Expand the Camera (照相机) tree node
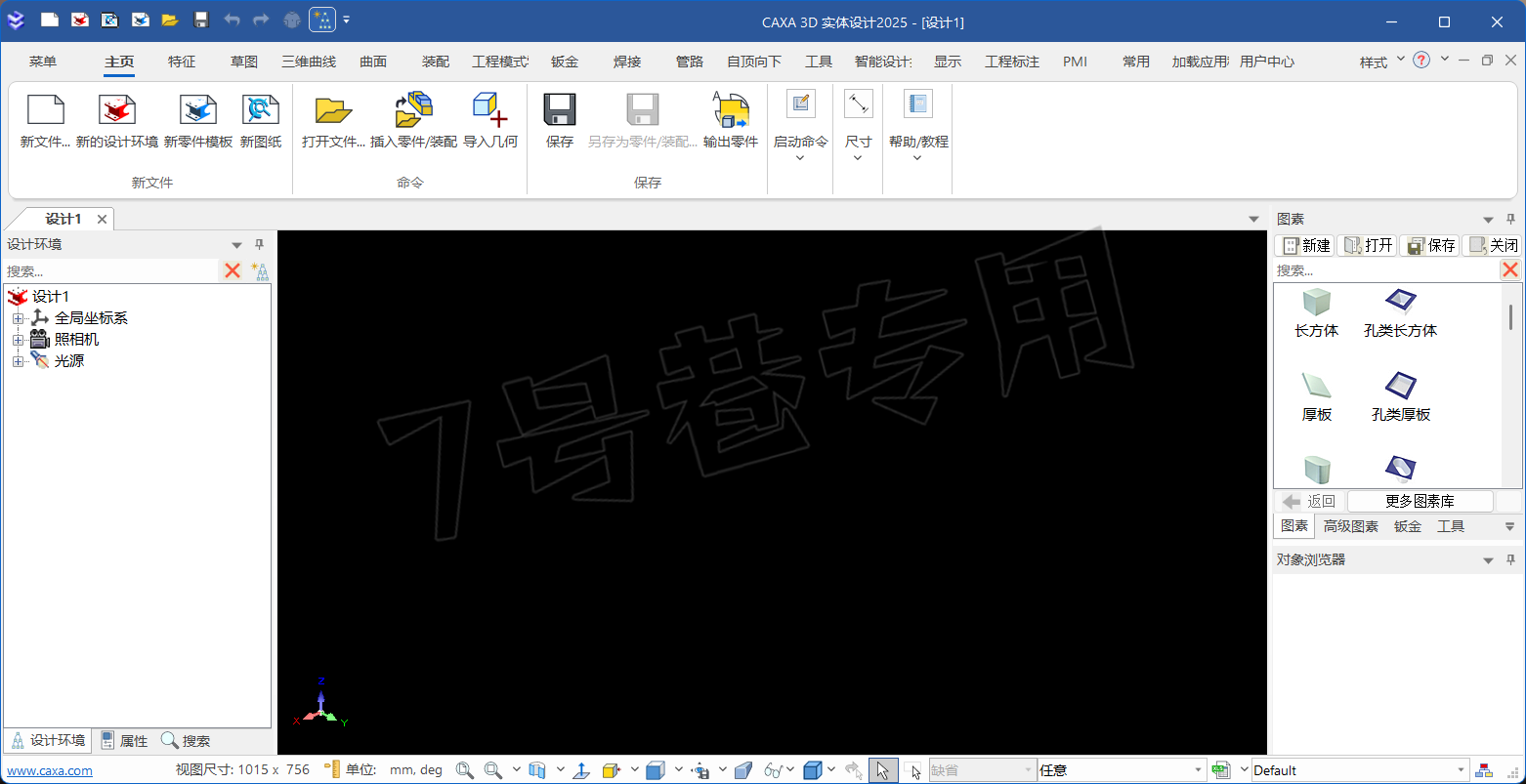 tap(18, 340)
